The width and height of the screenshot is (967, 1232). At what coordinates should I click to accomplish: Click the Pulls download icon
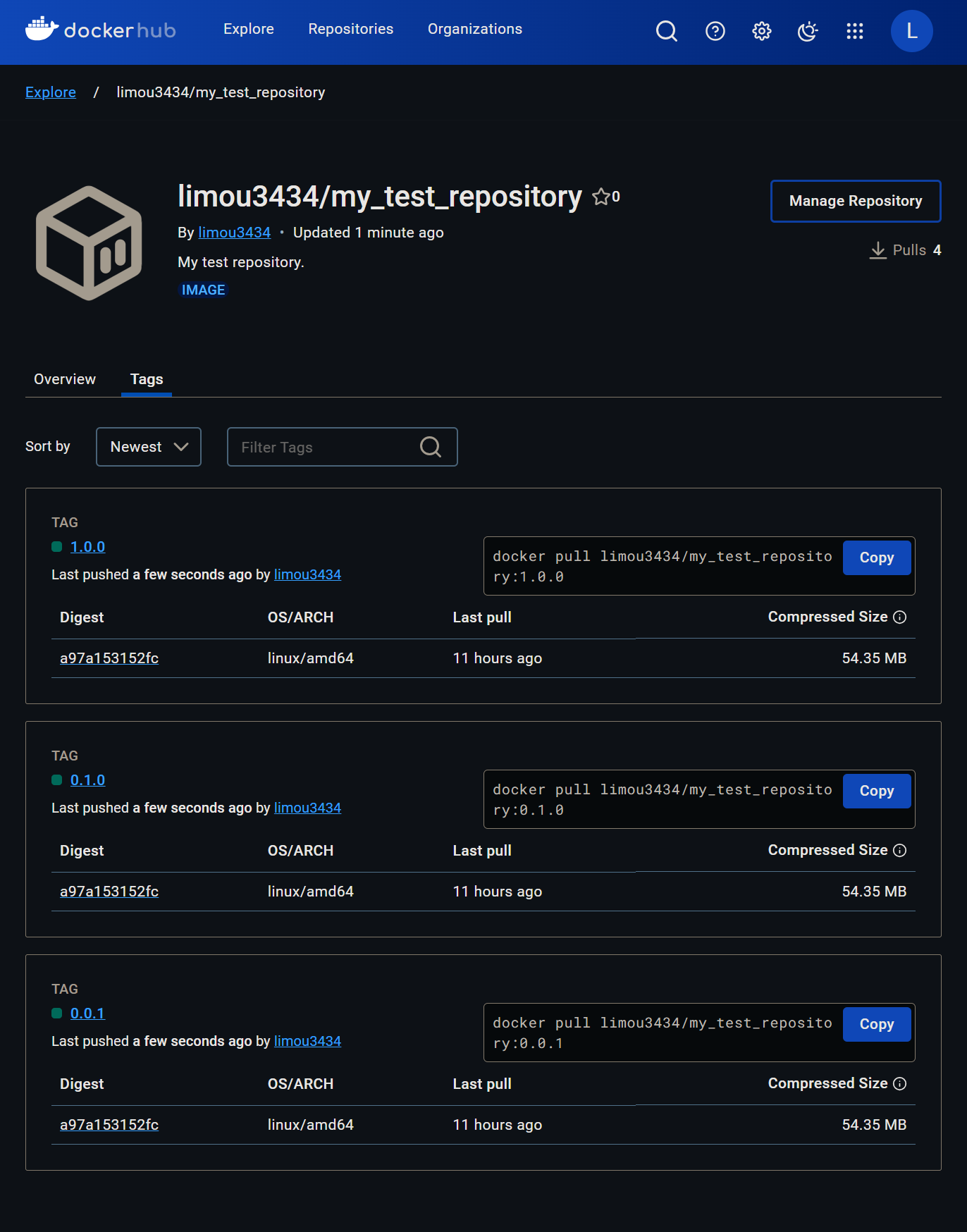pyautogui.click(x=877, y=250)
